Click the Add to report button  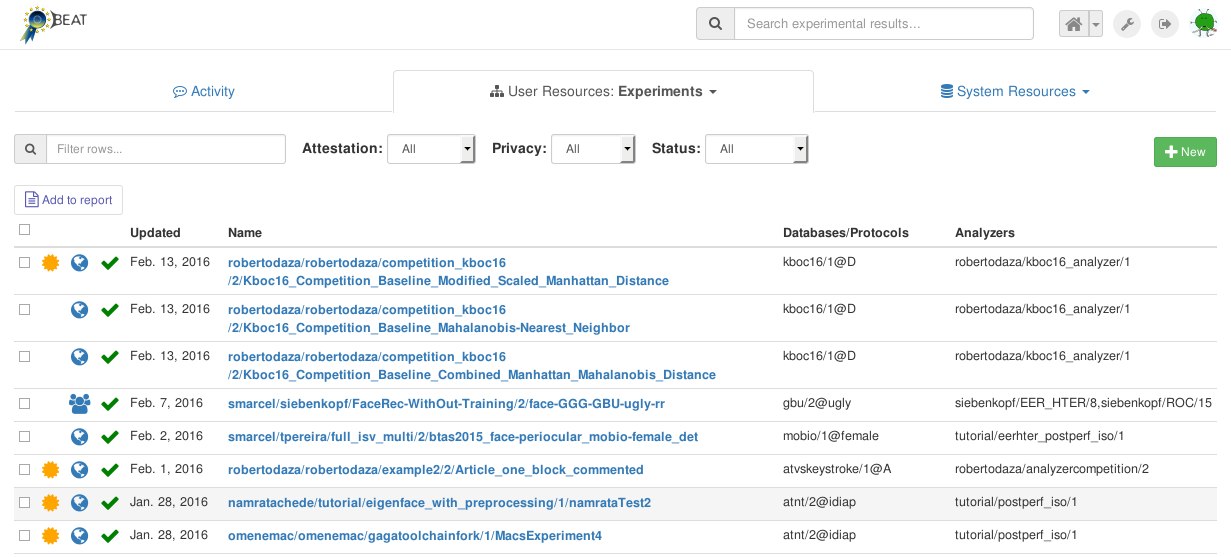69,200
